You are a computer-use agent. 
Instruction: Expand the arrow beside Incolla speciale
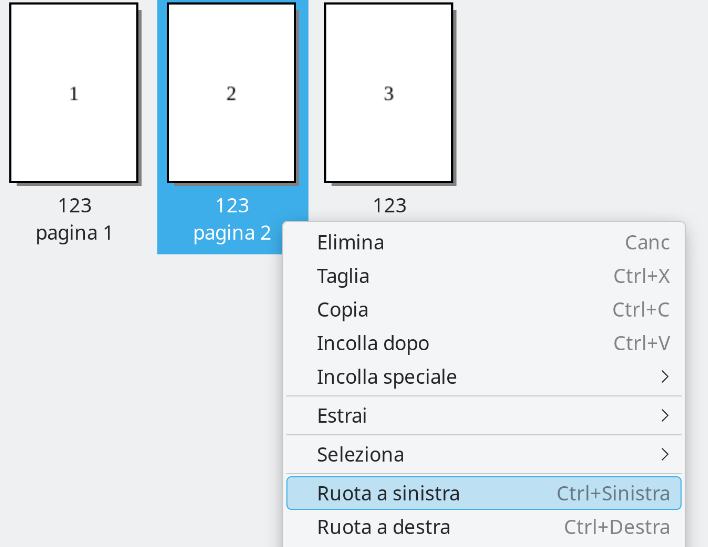point(665,377)
